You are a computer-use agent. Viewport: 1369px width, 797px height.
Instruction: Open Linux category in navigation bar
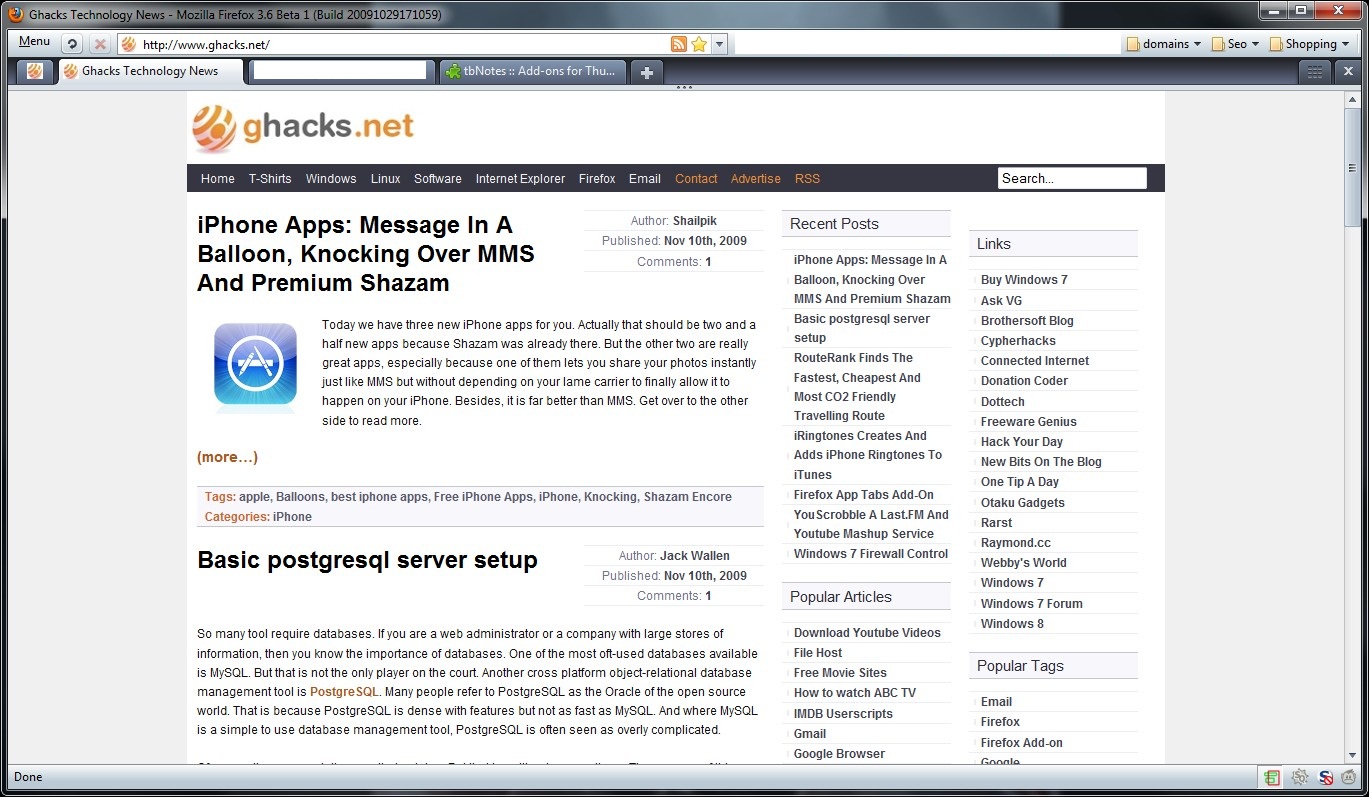[x=385, y=179]
